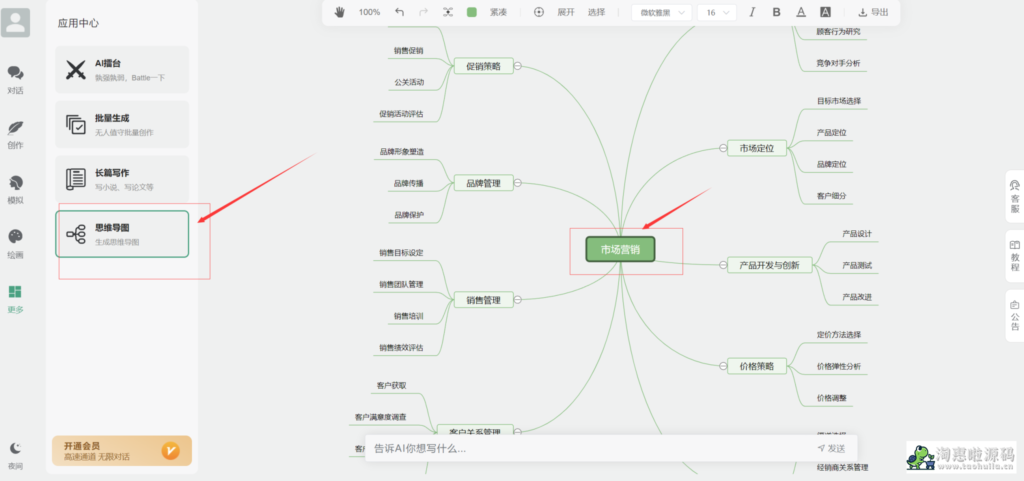The height and width of the screenshot is (481, 1024).
Task: Open the 批量生成 app card
Action: point(122,124)
